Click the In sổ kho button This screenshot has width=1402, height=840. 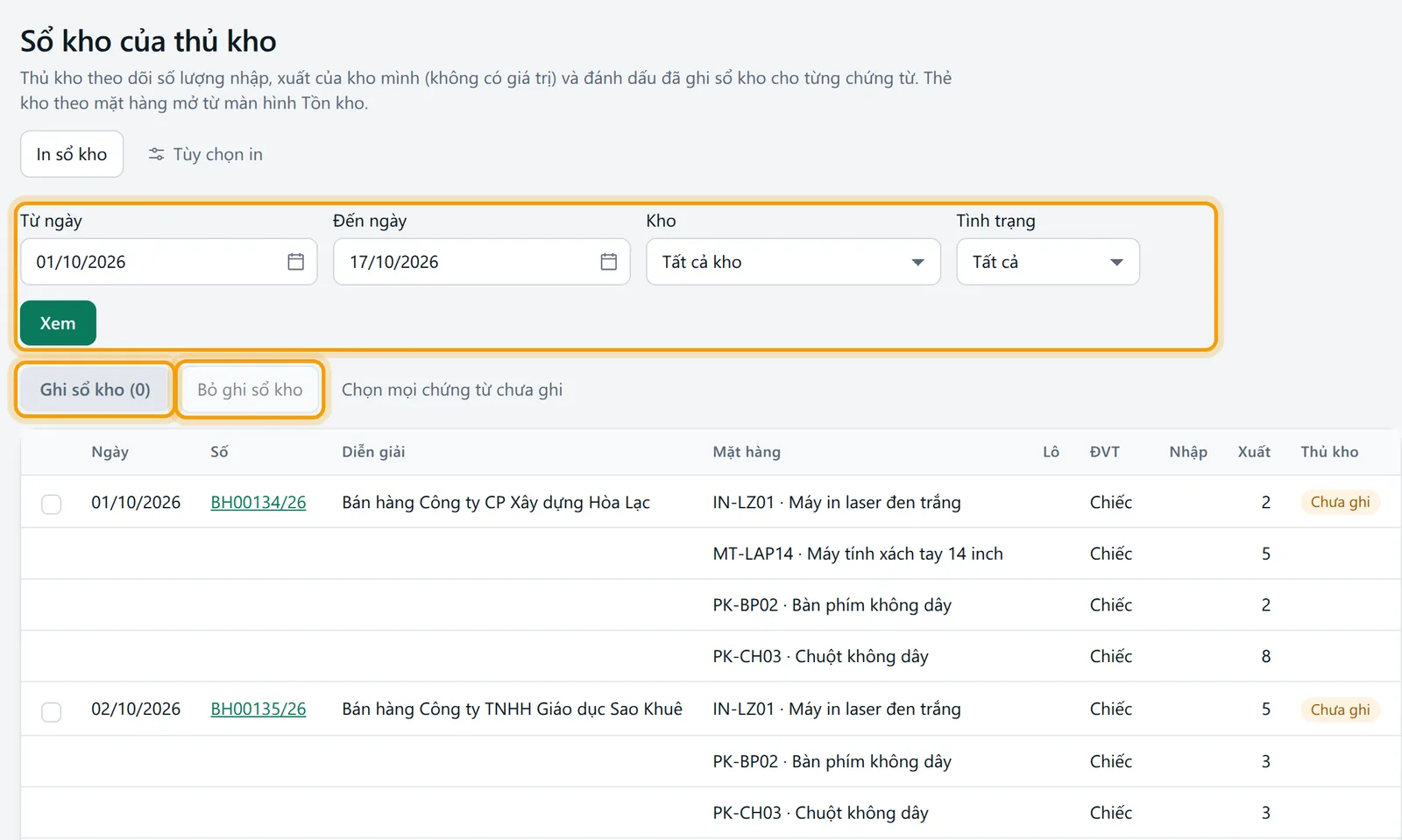pyautogui.click(x=72, y=154)
